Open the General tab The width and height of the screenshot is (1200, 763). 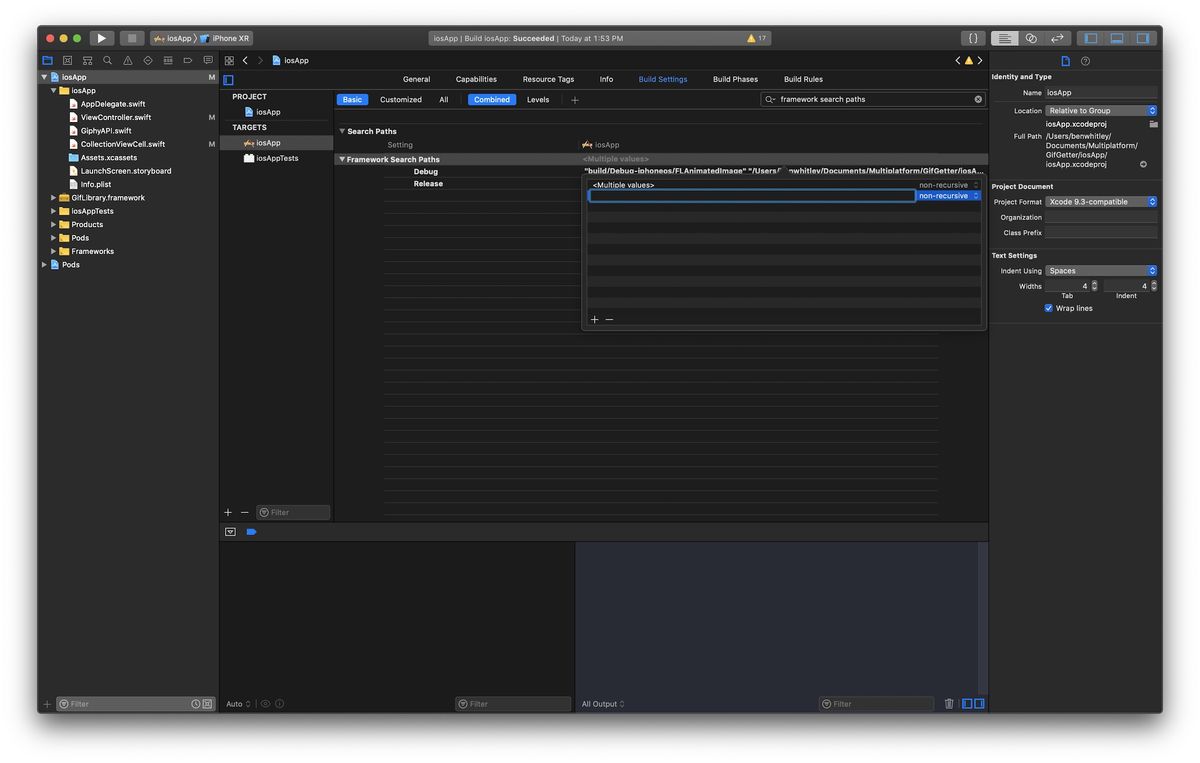coord(416,79)
